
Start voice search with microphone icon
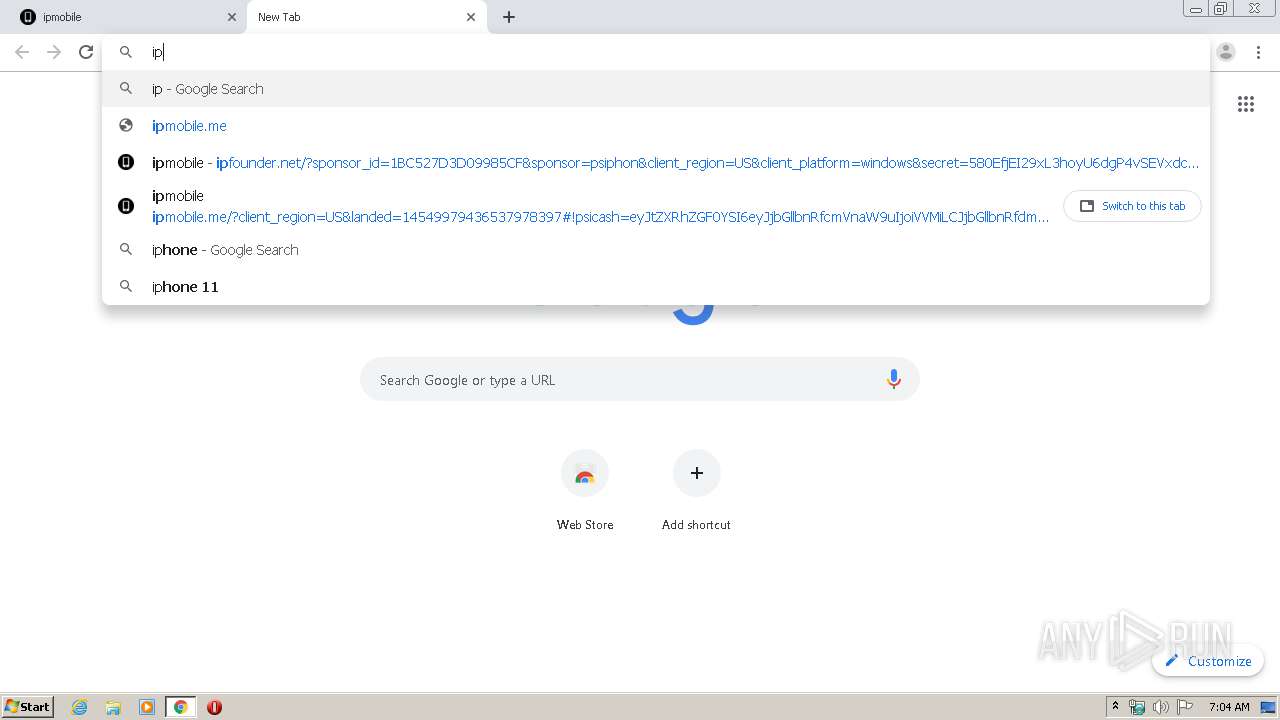[x=894, y=380]
